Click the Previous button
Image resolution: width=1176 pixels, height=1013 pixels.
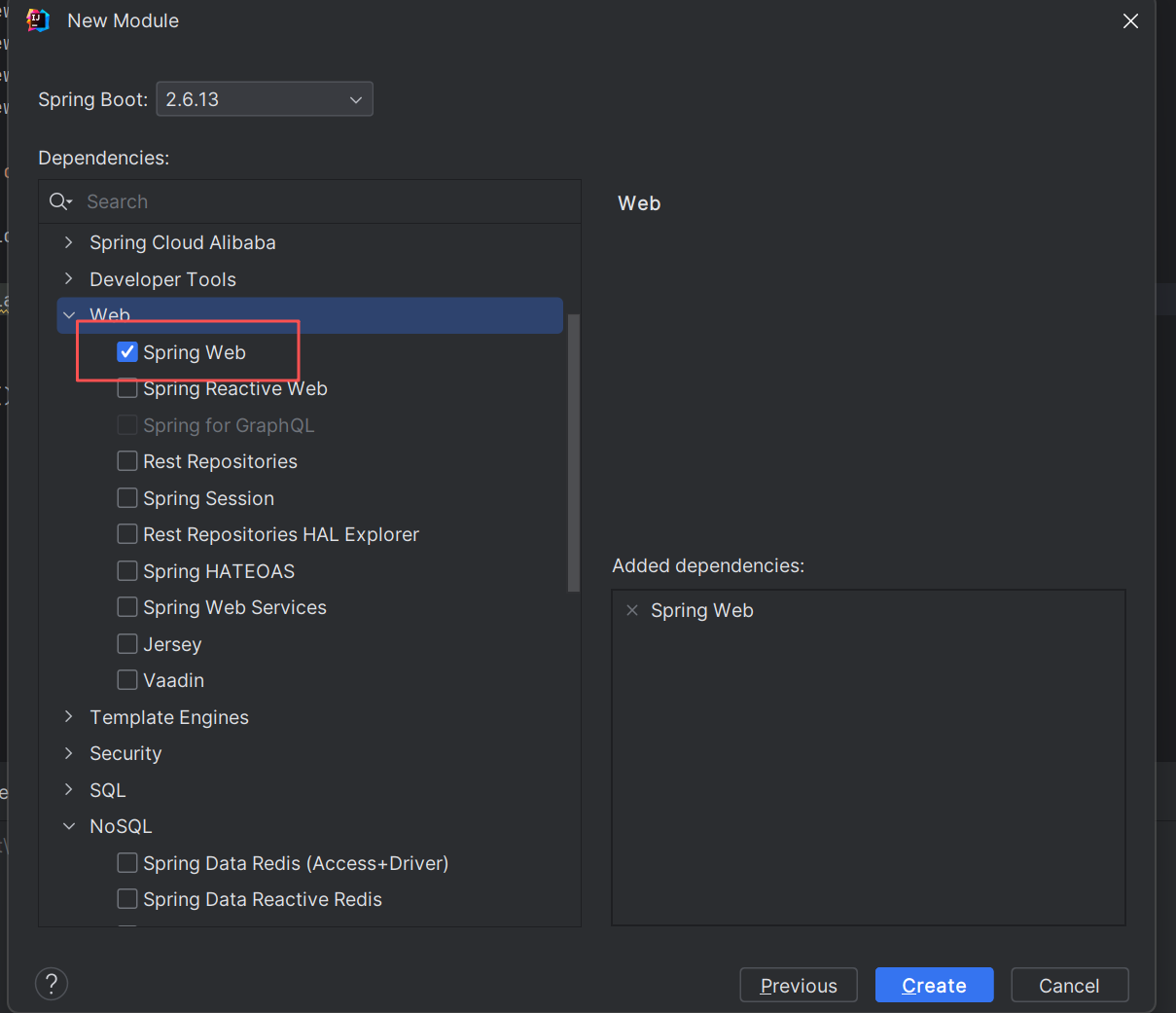click(799, 985)
